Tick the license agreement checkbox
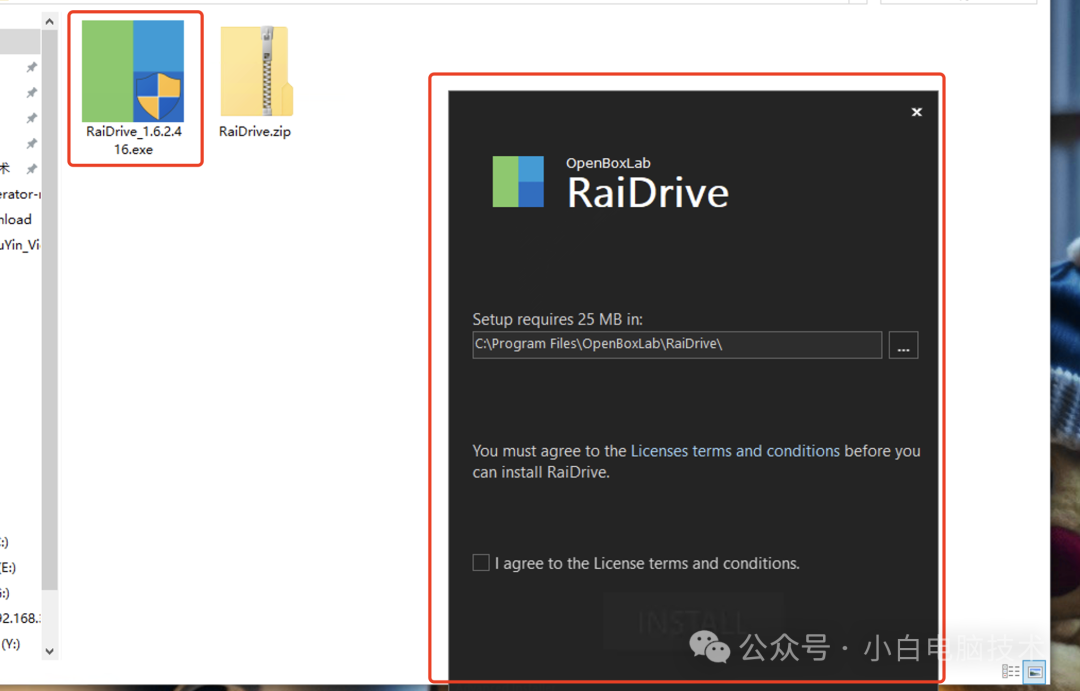1080x691 pixels. [x=481, y=563]
